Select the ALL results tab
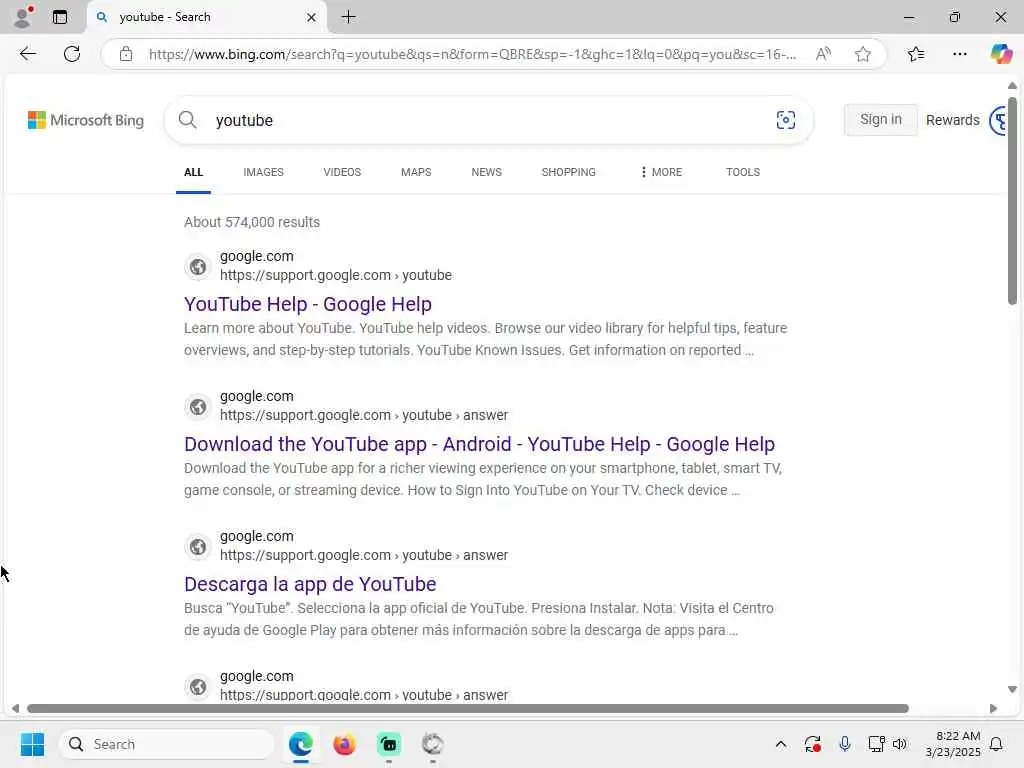Viewport: 1024px width, 768px height. coord(193,172)
